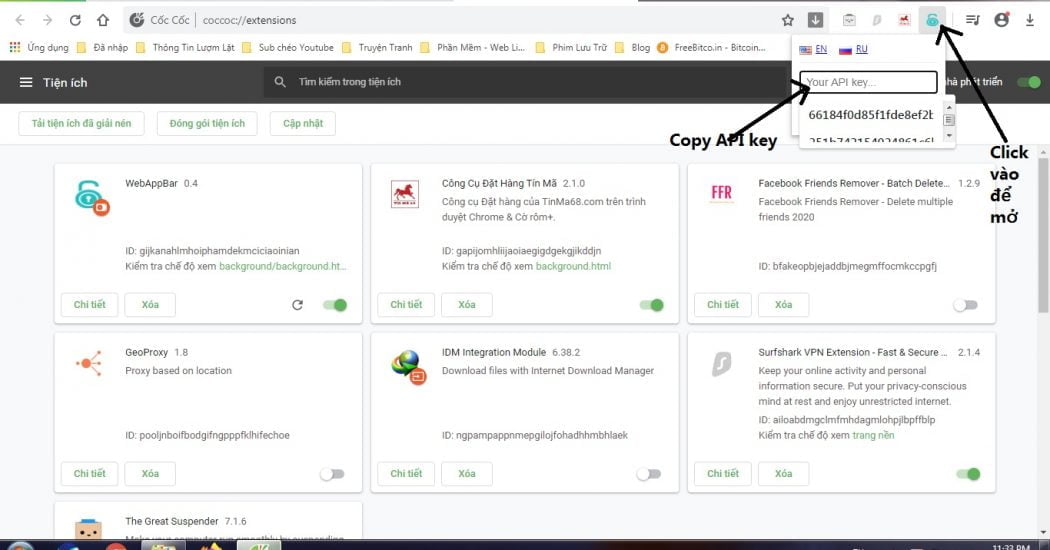Open WebAppBar background/background.ht... link

pos(283,266)
